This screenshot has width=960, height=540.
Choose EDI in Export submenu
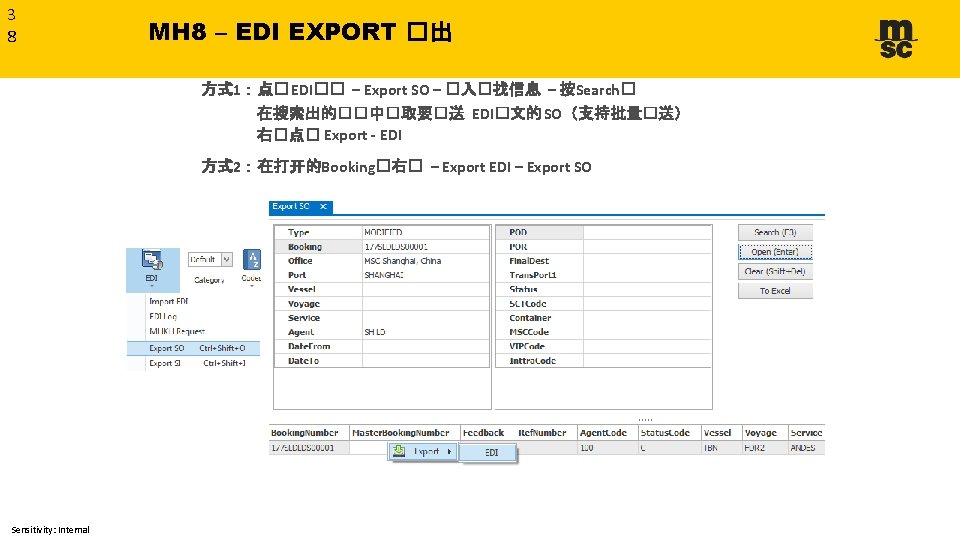click(489, 452)
